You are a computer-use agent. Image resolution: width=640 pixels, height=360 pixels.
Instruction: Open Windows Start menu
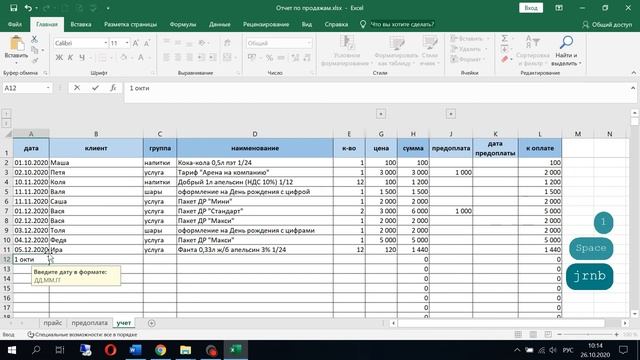pyautogui.click(x=11, y=350)
